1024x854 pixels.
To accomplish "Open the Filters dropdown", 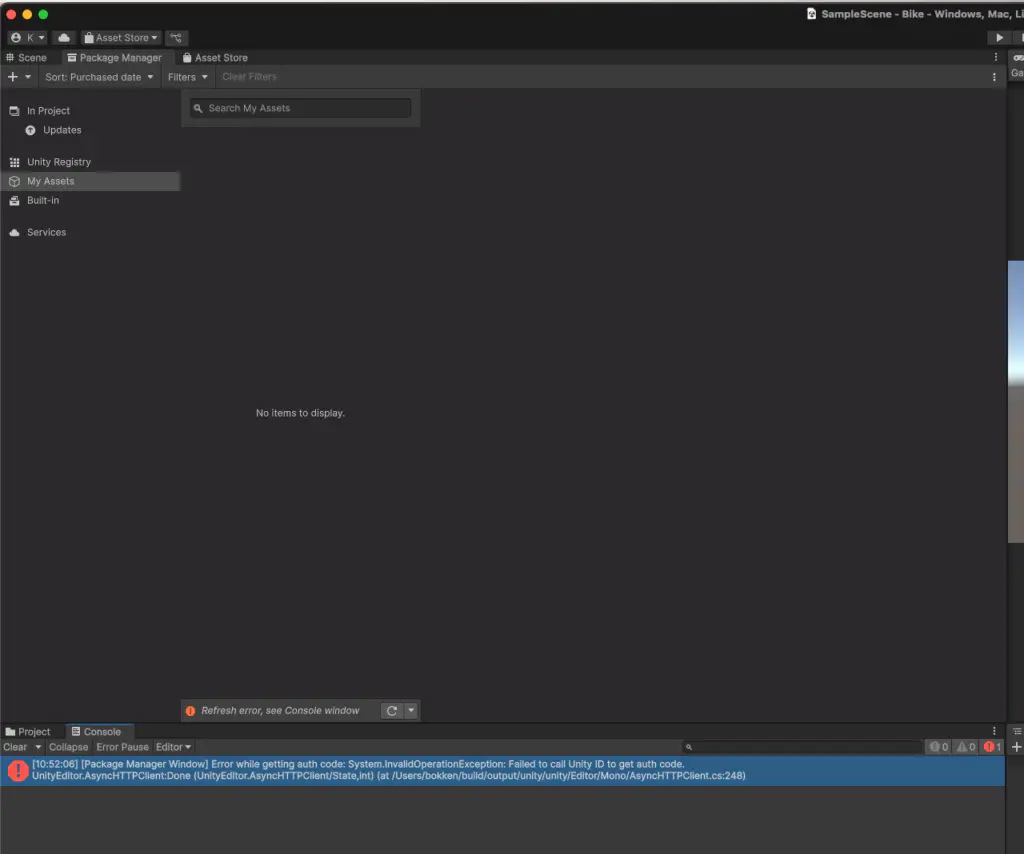I will pyautogui.click(x=187, y=77).
